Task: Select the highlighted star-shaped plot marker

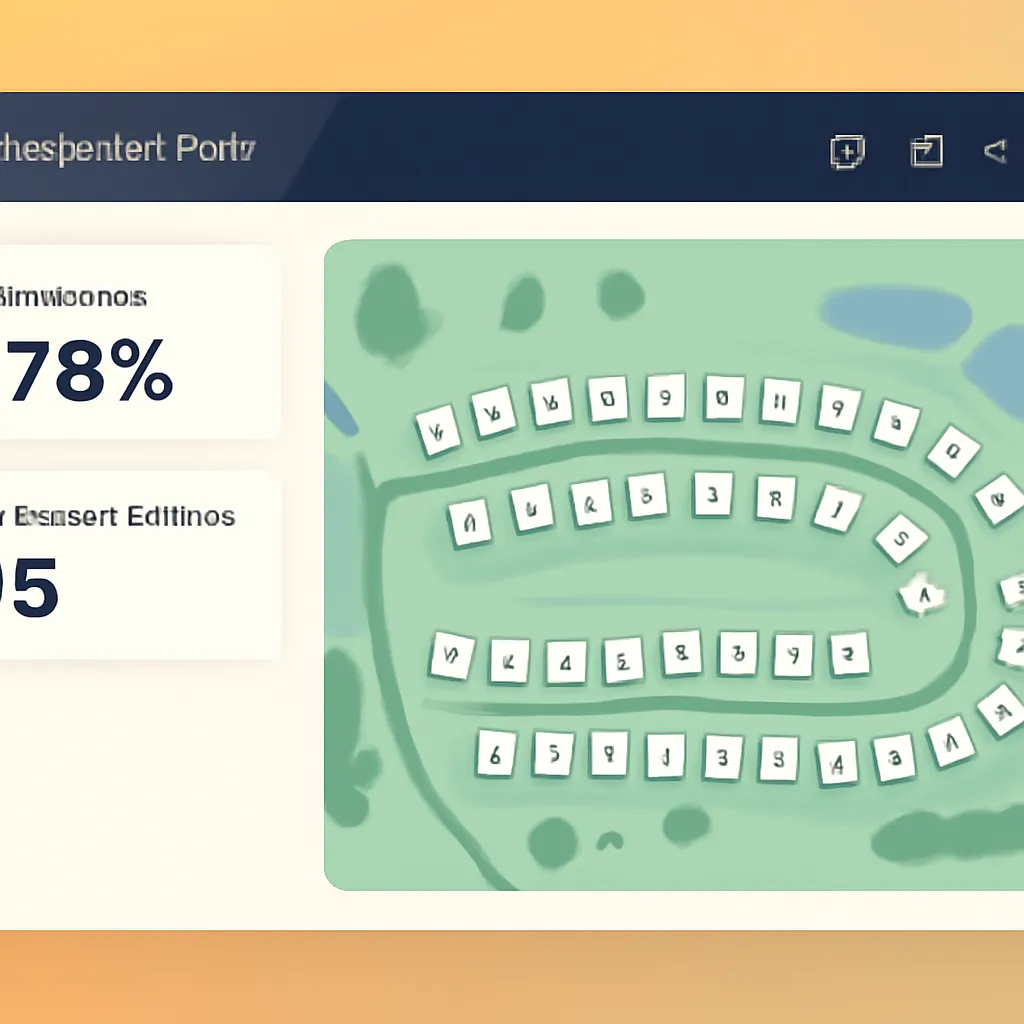Action: (x=923, y=594)
